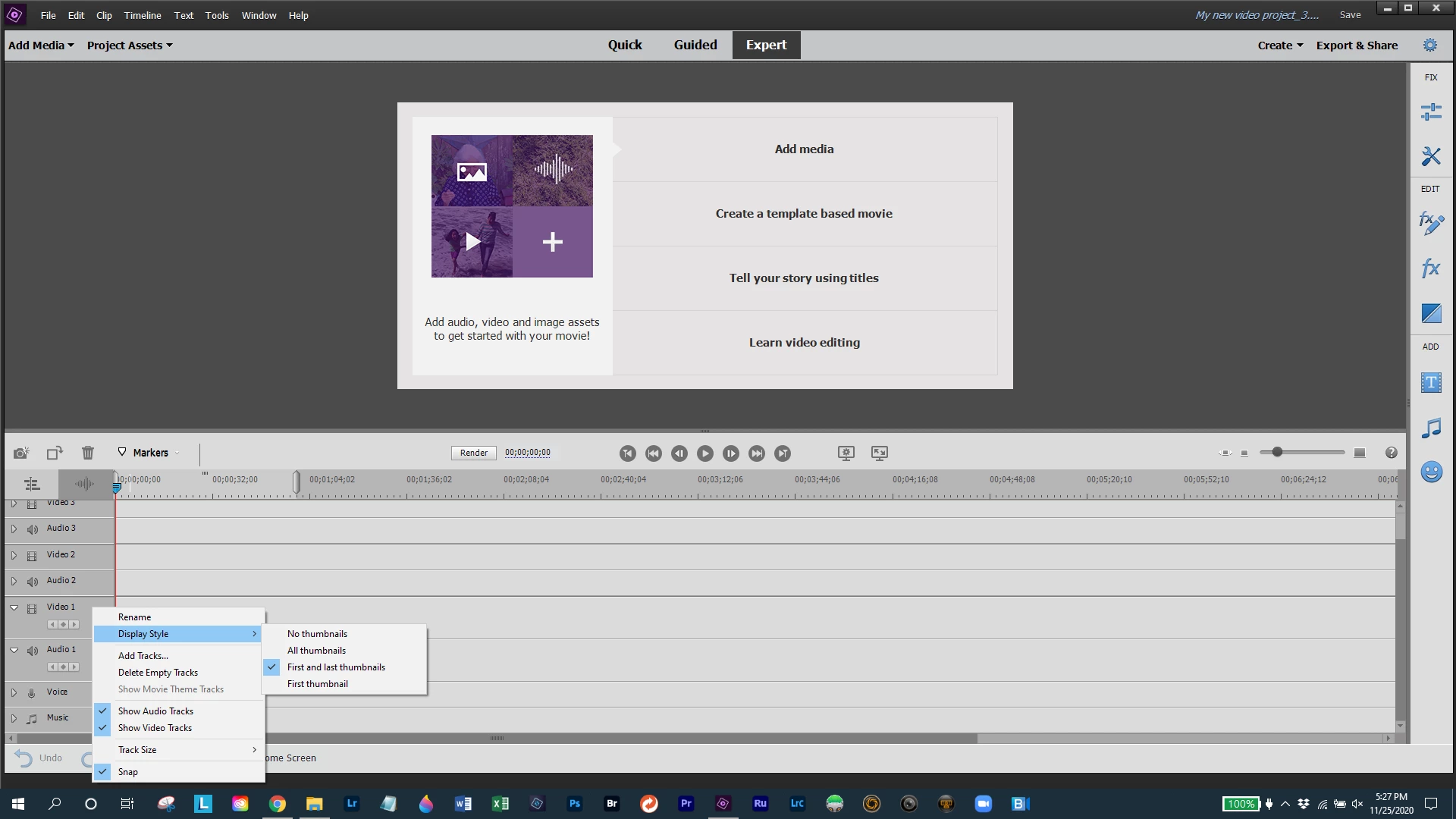The height and width of the screenshot is (819, 1456).
Task: Click Export & Share button
Action: tap(1356, 45)
